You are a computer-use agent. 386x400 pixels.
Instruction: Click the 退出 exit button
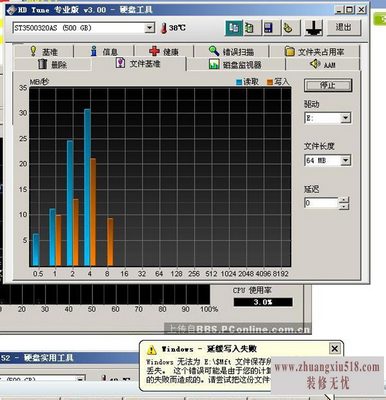(x=343, y=27)
